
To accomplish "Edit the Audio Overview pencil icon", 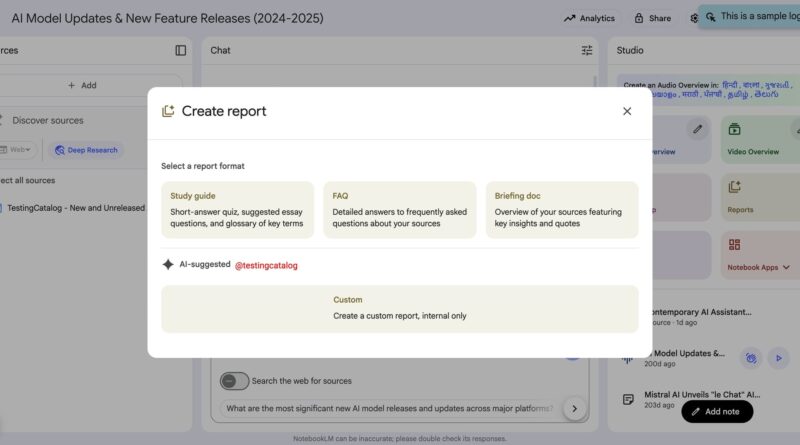I will click(697, 129).
